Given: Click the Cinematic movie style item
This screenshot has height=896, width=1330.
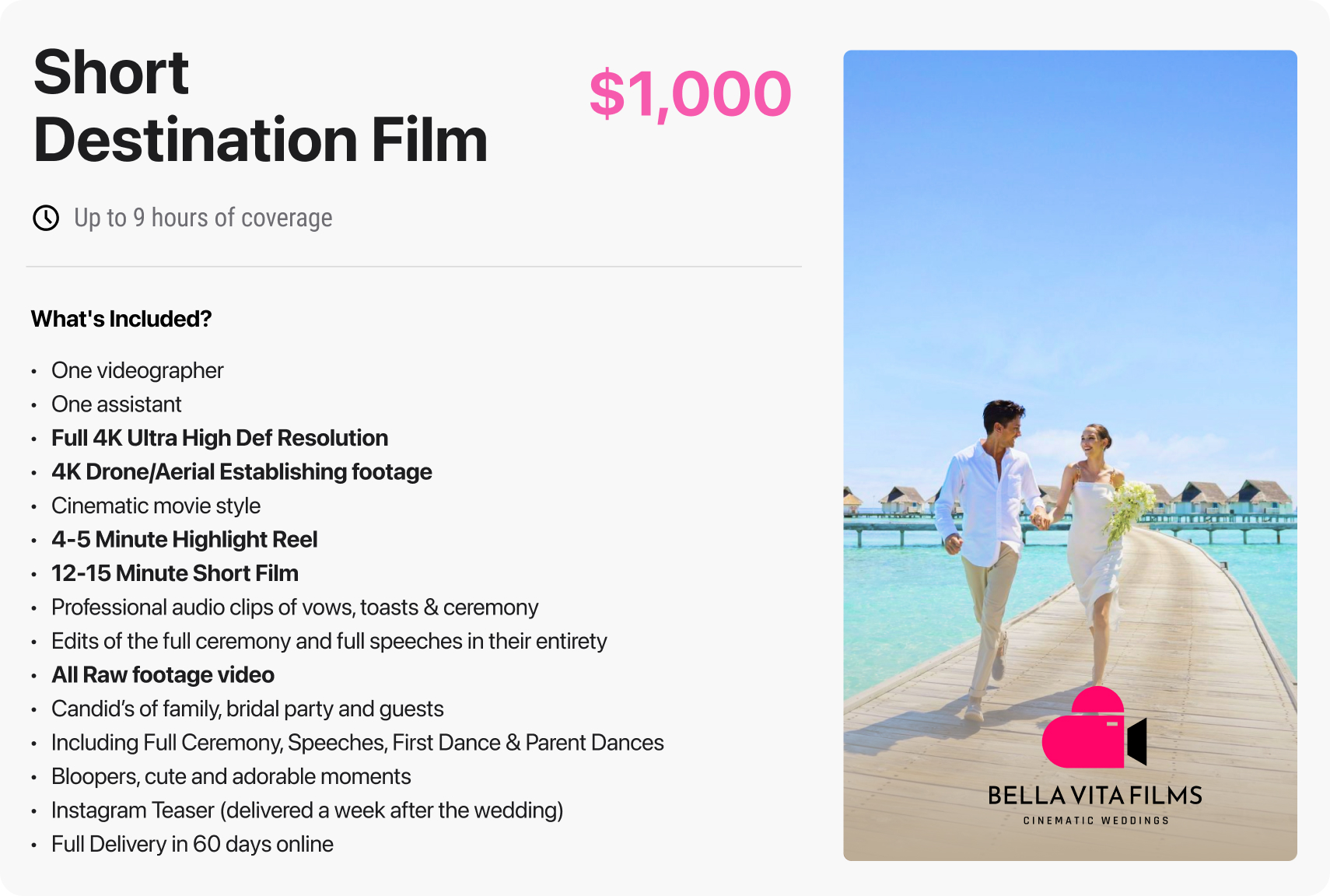Looking at the screenshot, I should coord(156,506).
